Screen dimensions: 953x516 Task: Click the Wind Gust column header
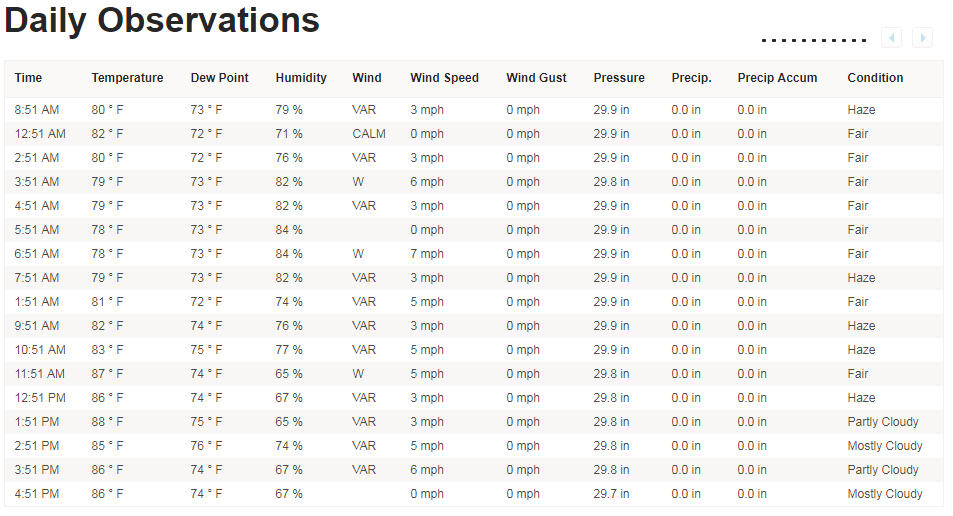point(536,78)
